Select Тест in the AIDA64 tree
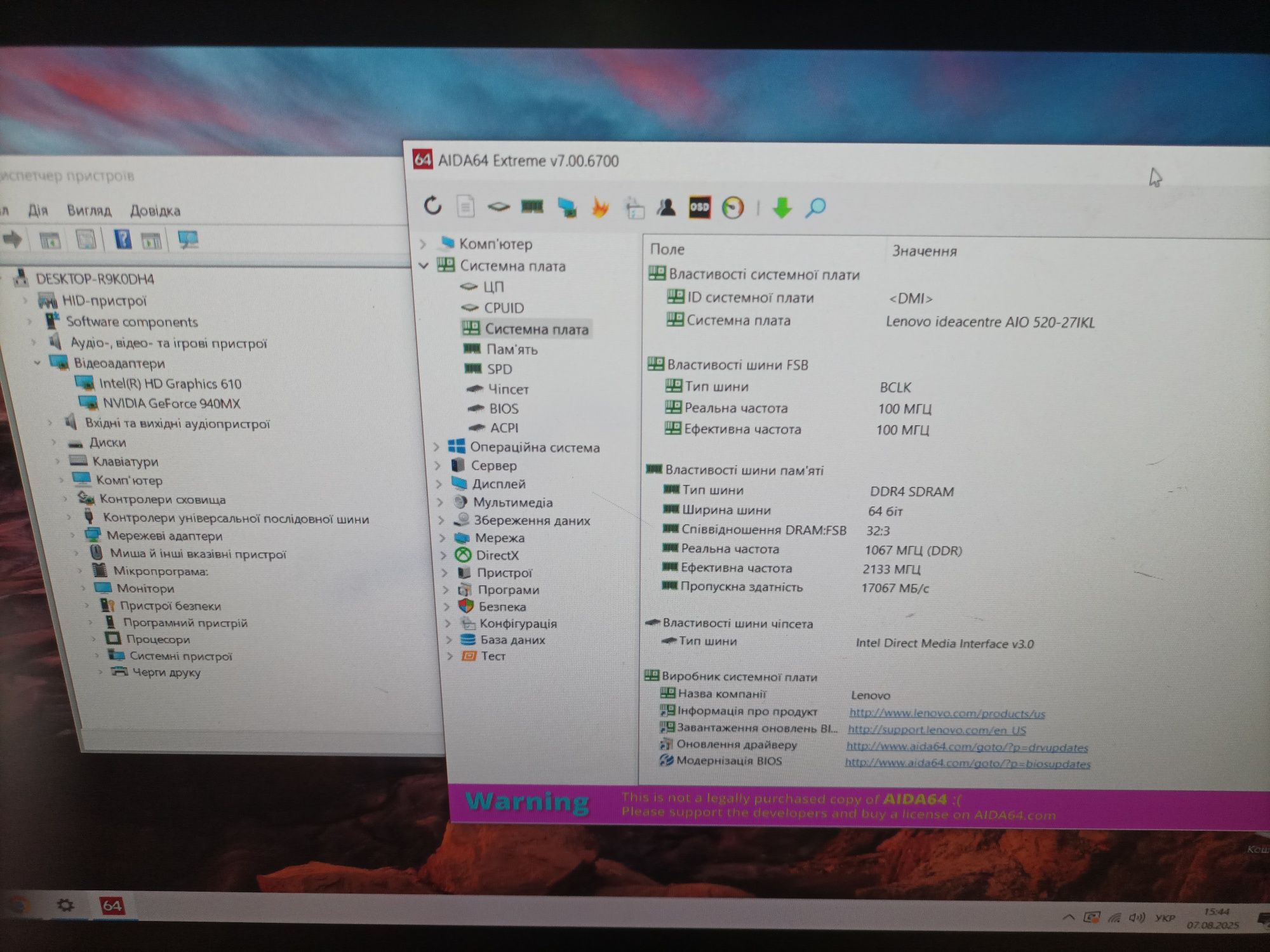The width and height of the screenshot is (1270, 952). click(x=493, y=656)
